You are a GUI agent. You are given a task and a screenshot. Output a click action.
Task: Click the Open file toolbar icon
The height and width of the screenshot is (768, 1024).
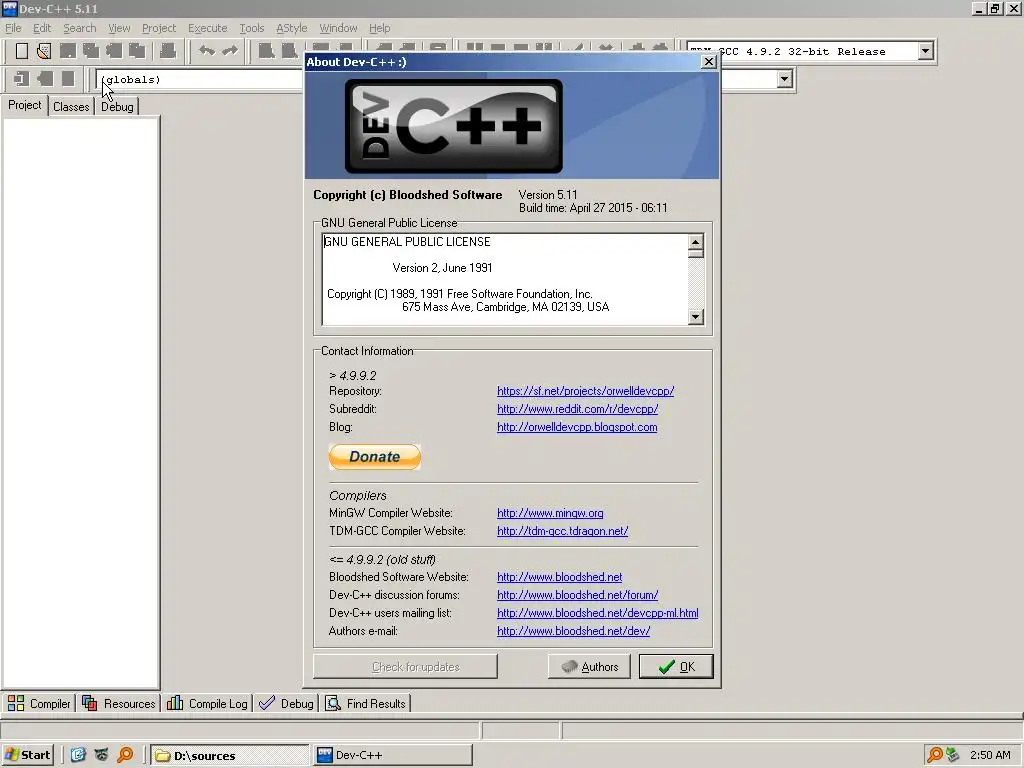pyautogui.click(x=44, y=51)
